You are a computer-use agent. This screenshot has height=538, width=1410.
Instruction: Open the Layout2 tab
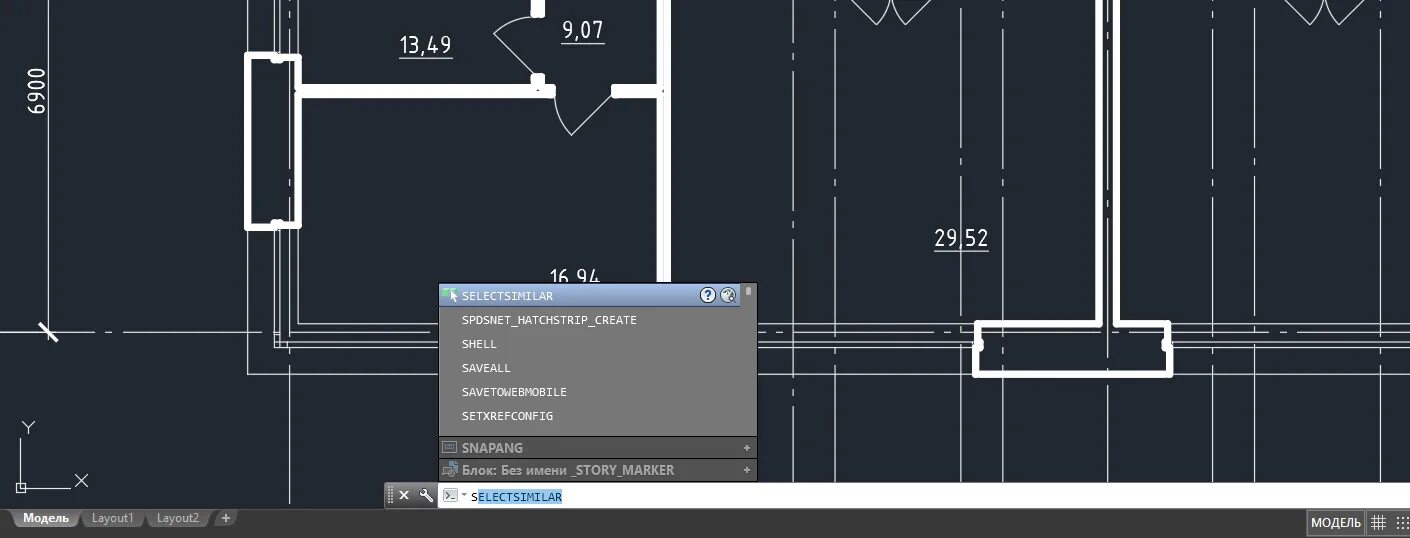click(178, 518)
